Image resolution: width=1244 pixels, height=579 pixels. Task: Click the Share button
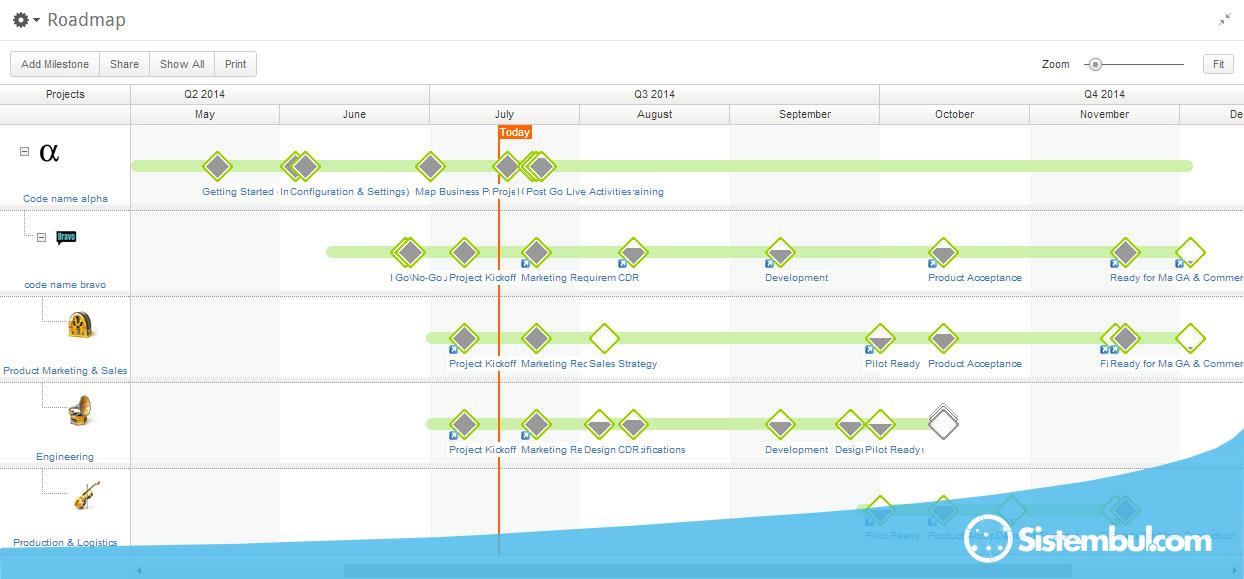(124, 64)
